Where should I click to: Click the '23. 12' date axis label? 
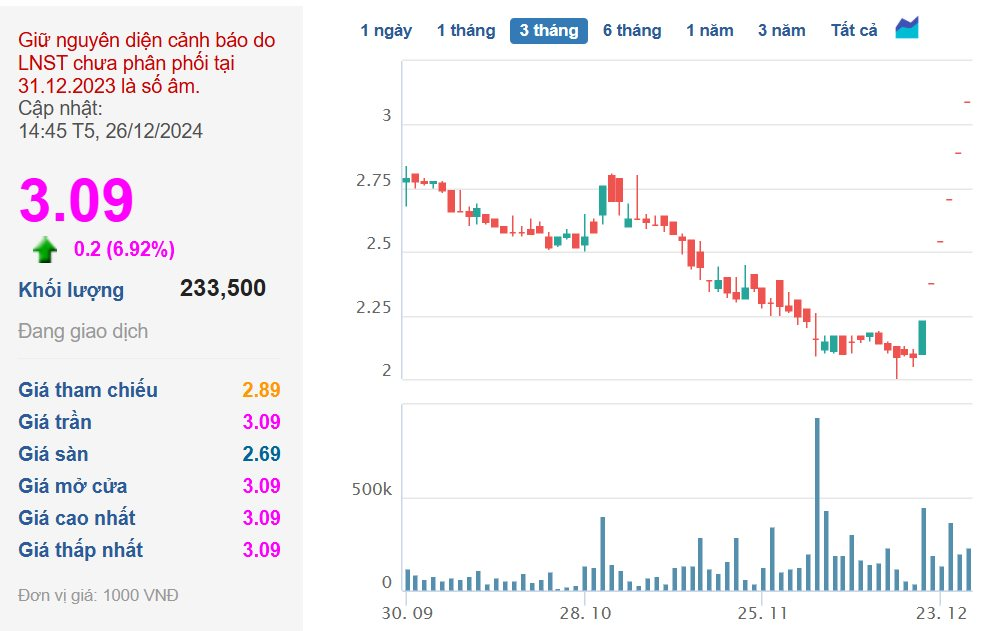pos(941,613)
